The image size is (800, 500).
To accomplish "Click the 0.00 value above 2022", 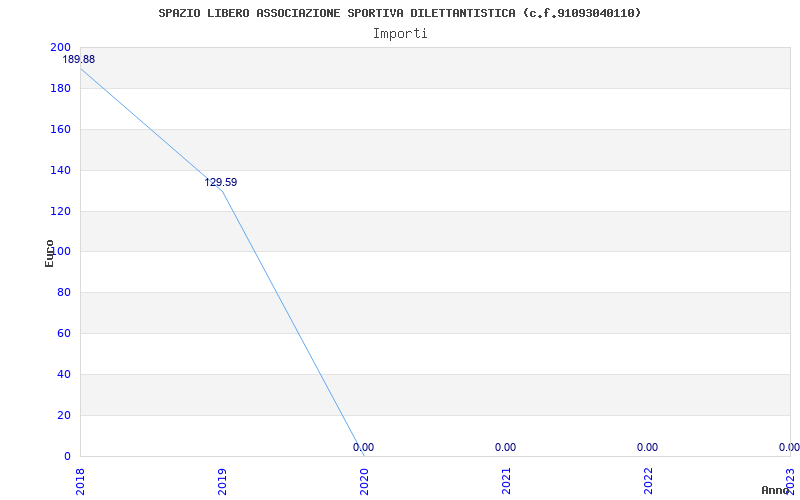I will coord(647,447).
